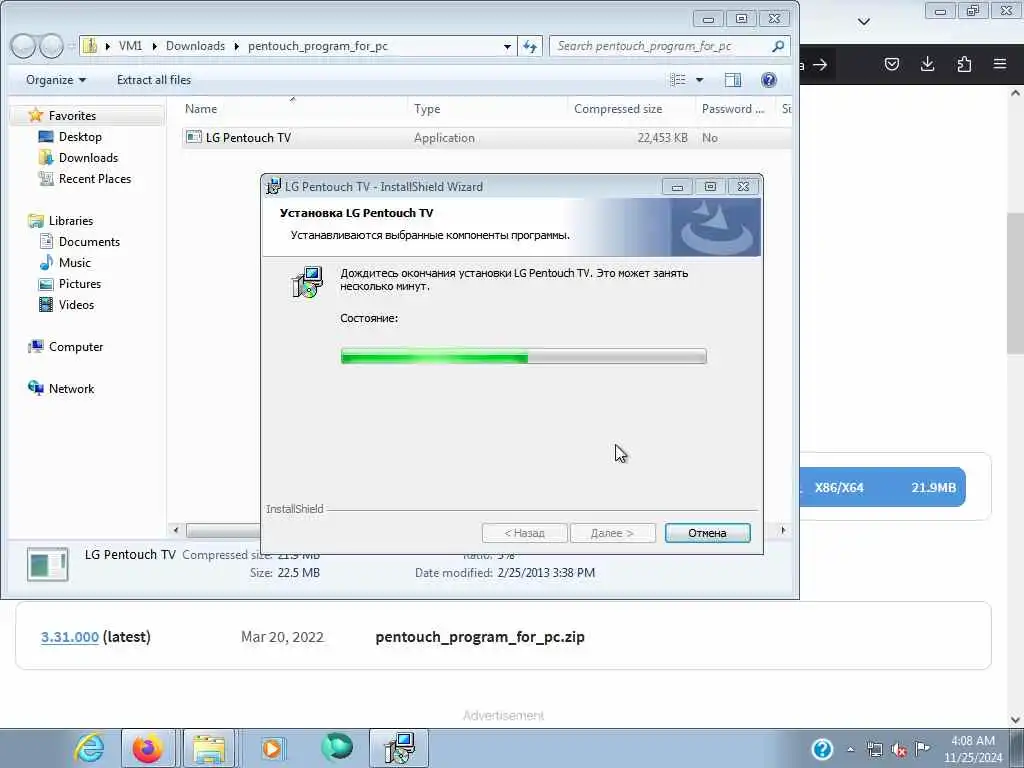Switch to Windows Explorer in taskbar
Image resolution: width=1024 pixels, height=768 pixels.
tap(209, 748)
